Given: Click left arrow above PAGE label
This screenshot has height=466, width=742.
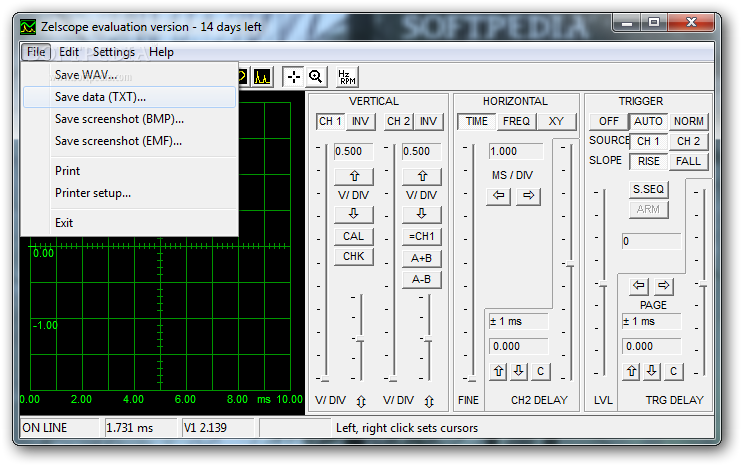Looking at the screenshot, I should [639, 285].
